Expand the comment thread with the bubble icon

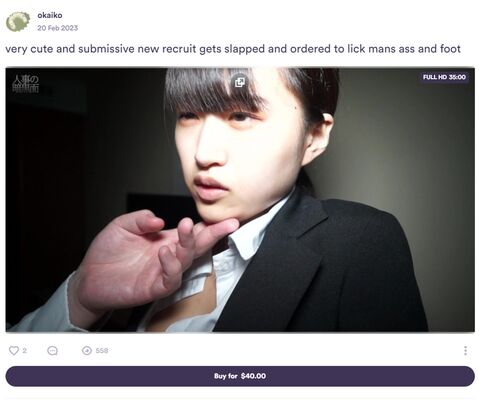pyautogui.click(x=52, y=351)
